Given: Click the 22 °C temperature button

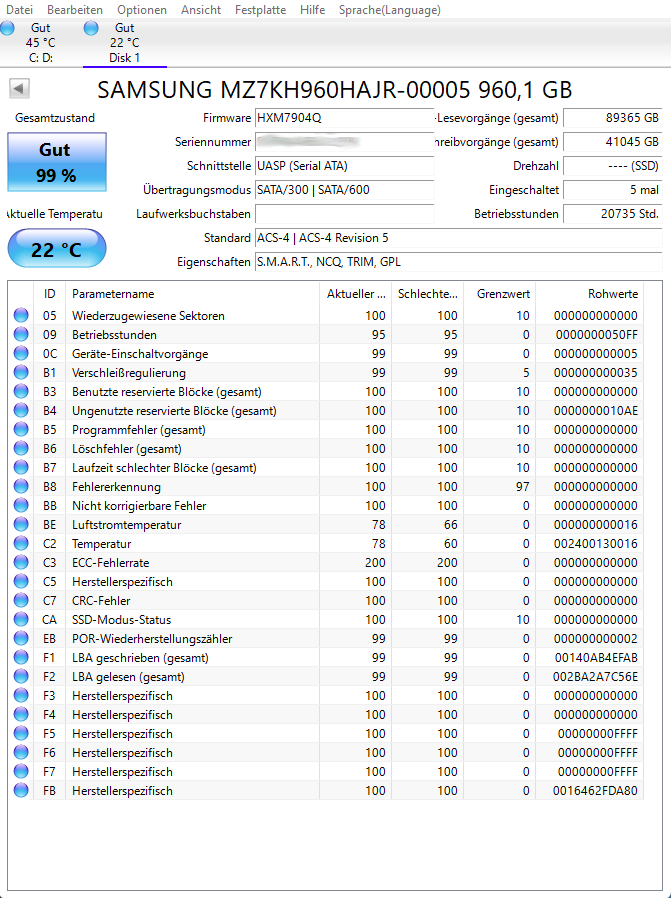Looking at the screenshot, I should point(57,249).
